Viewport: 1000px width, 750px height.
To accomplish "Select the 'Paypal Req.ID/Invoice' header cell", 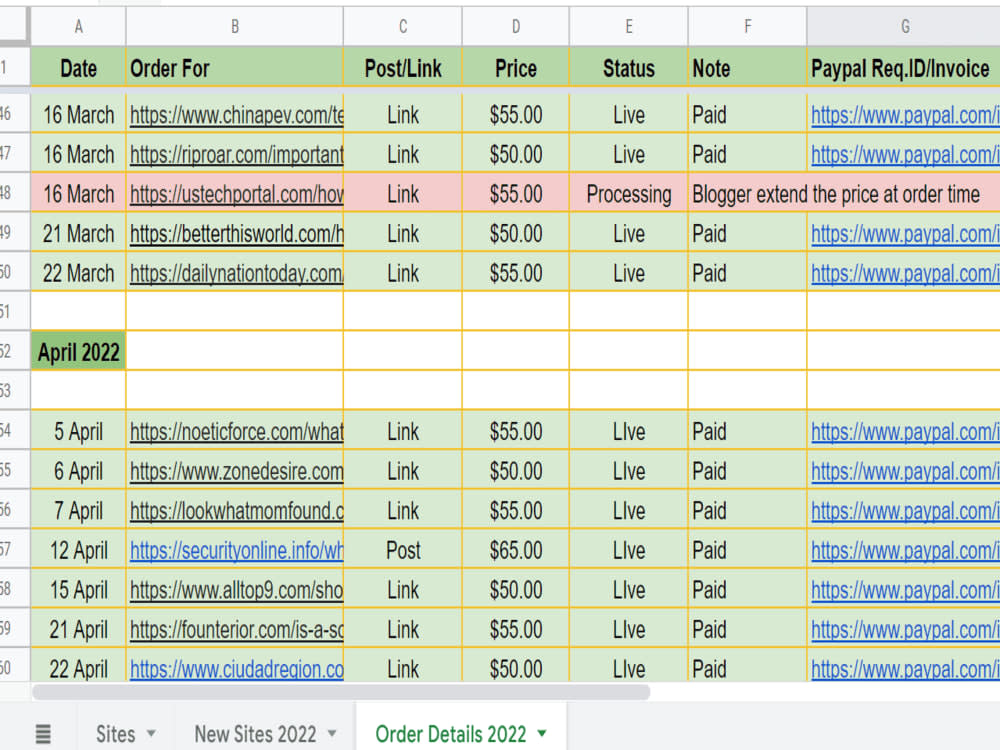I will (x=904, y=68).
